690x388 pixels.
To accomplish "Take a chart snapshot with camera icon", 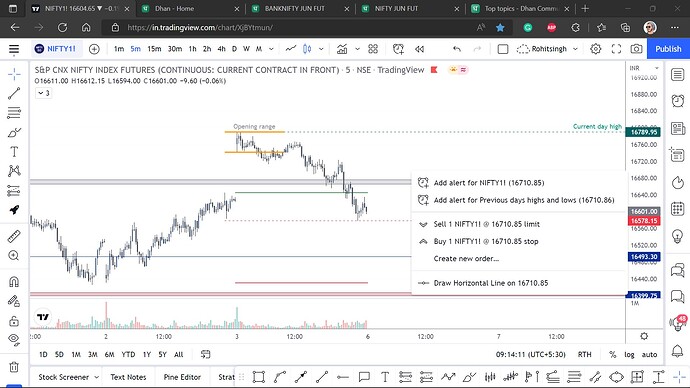I will point(636,49).
